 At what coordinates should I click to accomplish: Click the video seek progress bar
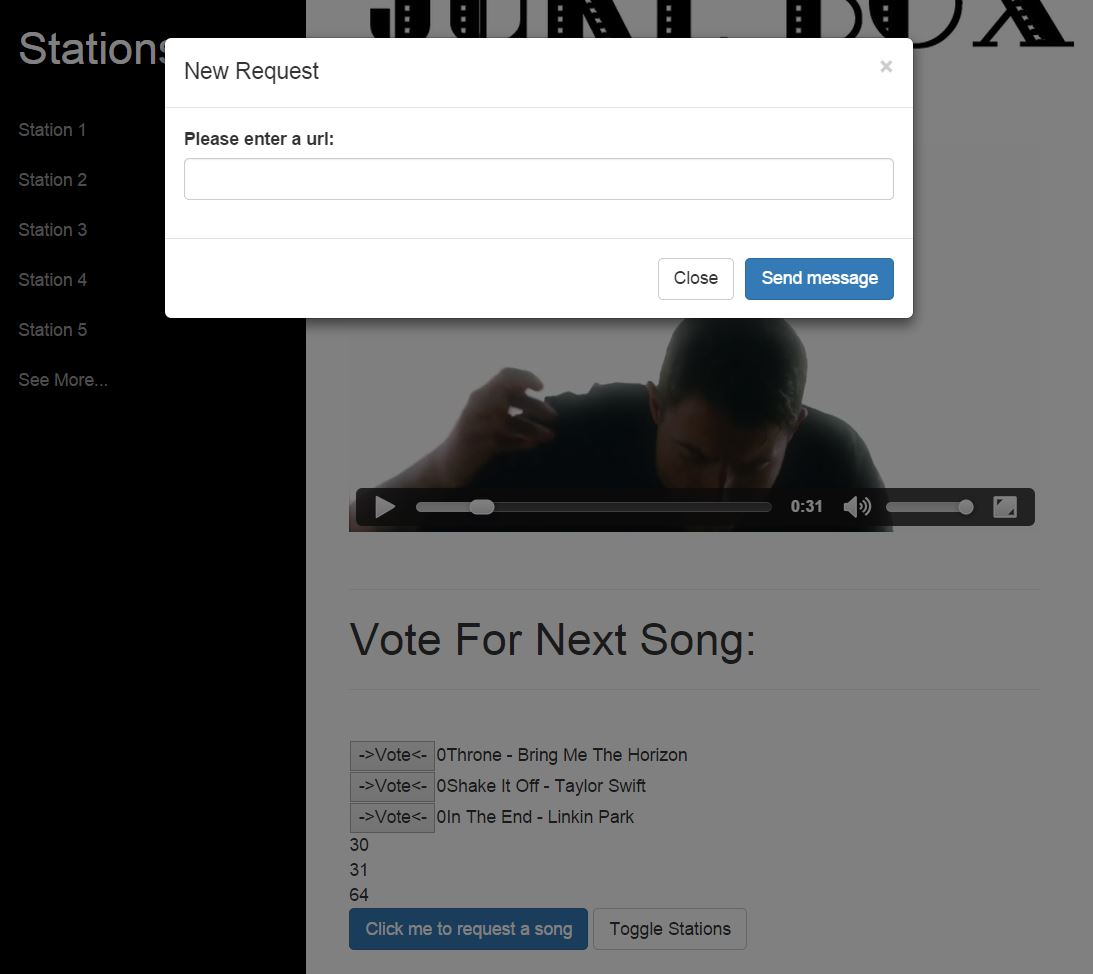(593, 507)
